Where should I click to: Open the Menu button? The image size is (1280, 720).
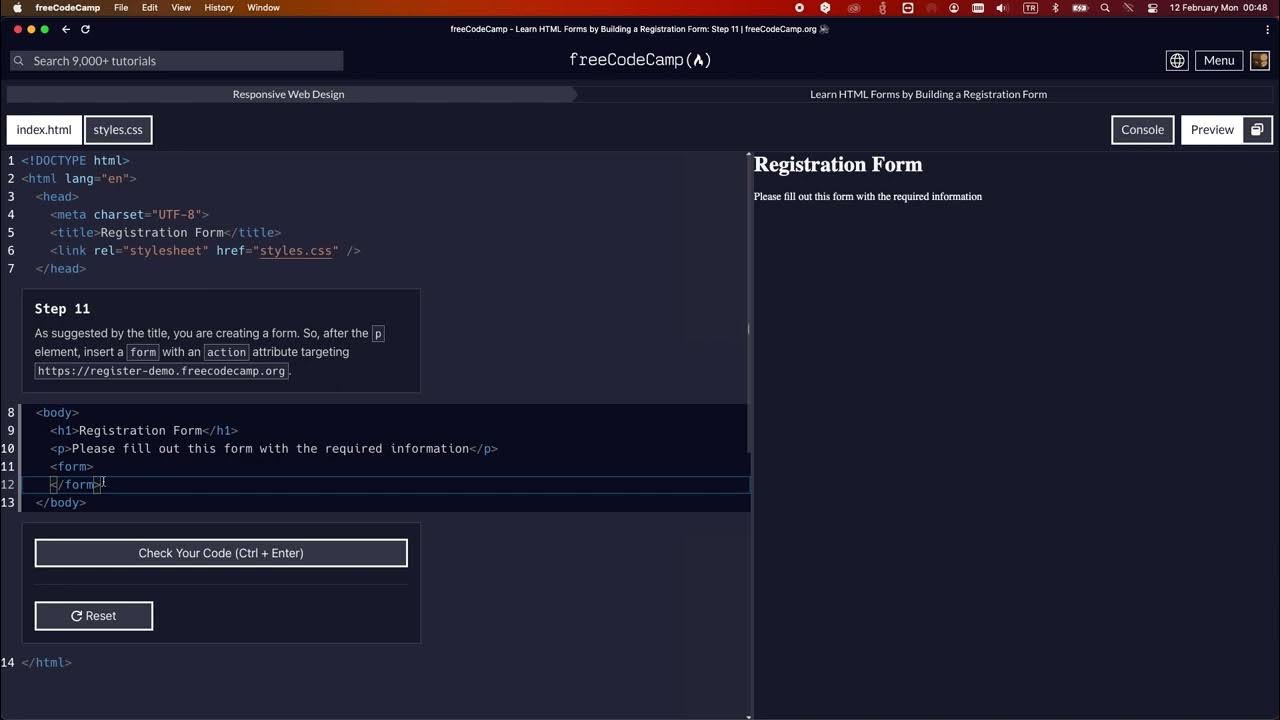(1219, 61)
